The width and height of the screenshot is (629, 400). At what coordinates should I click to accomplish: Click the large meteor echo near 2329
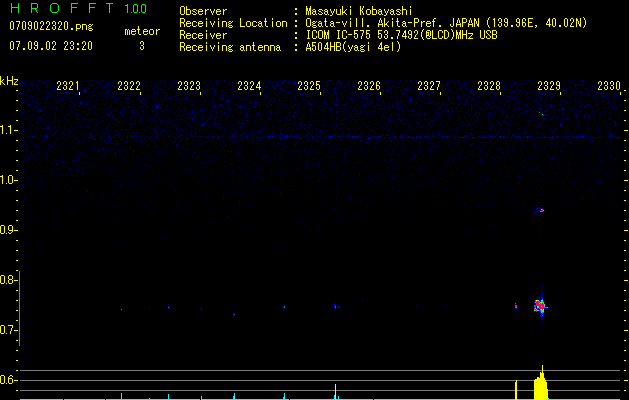(540, 306)
